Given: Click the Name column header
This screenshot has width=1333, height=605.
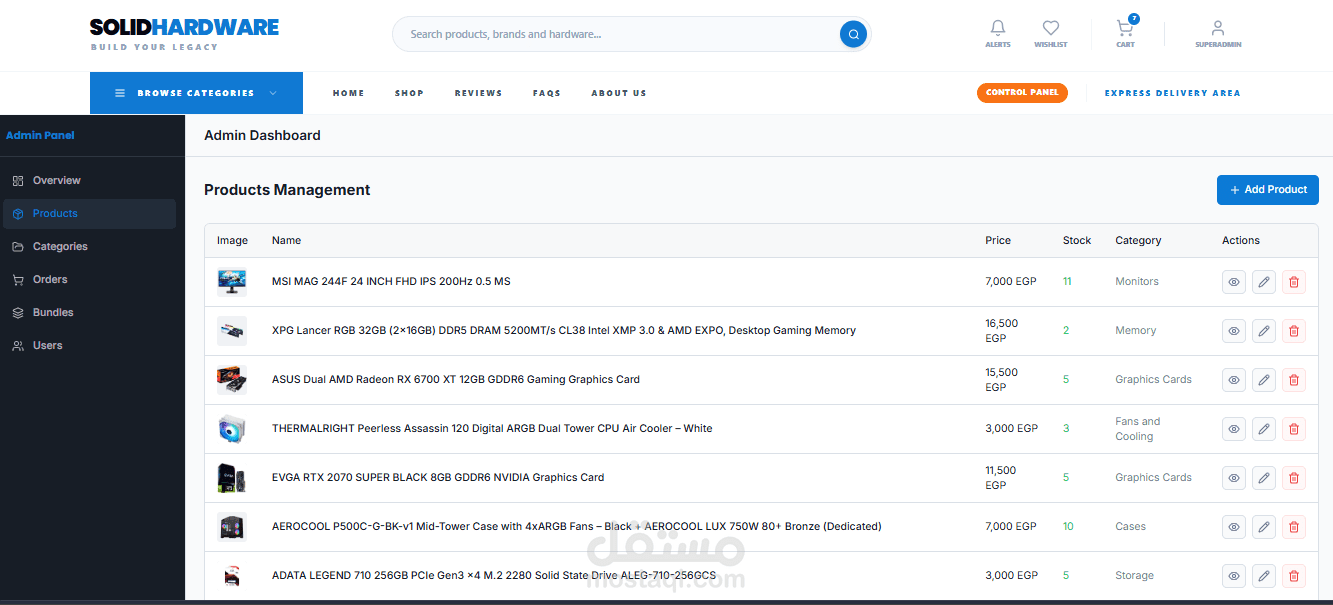Looking at the screenshot, I should click(x=286, y=240).
